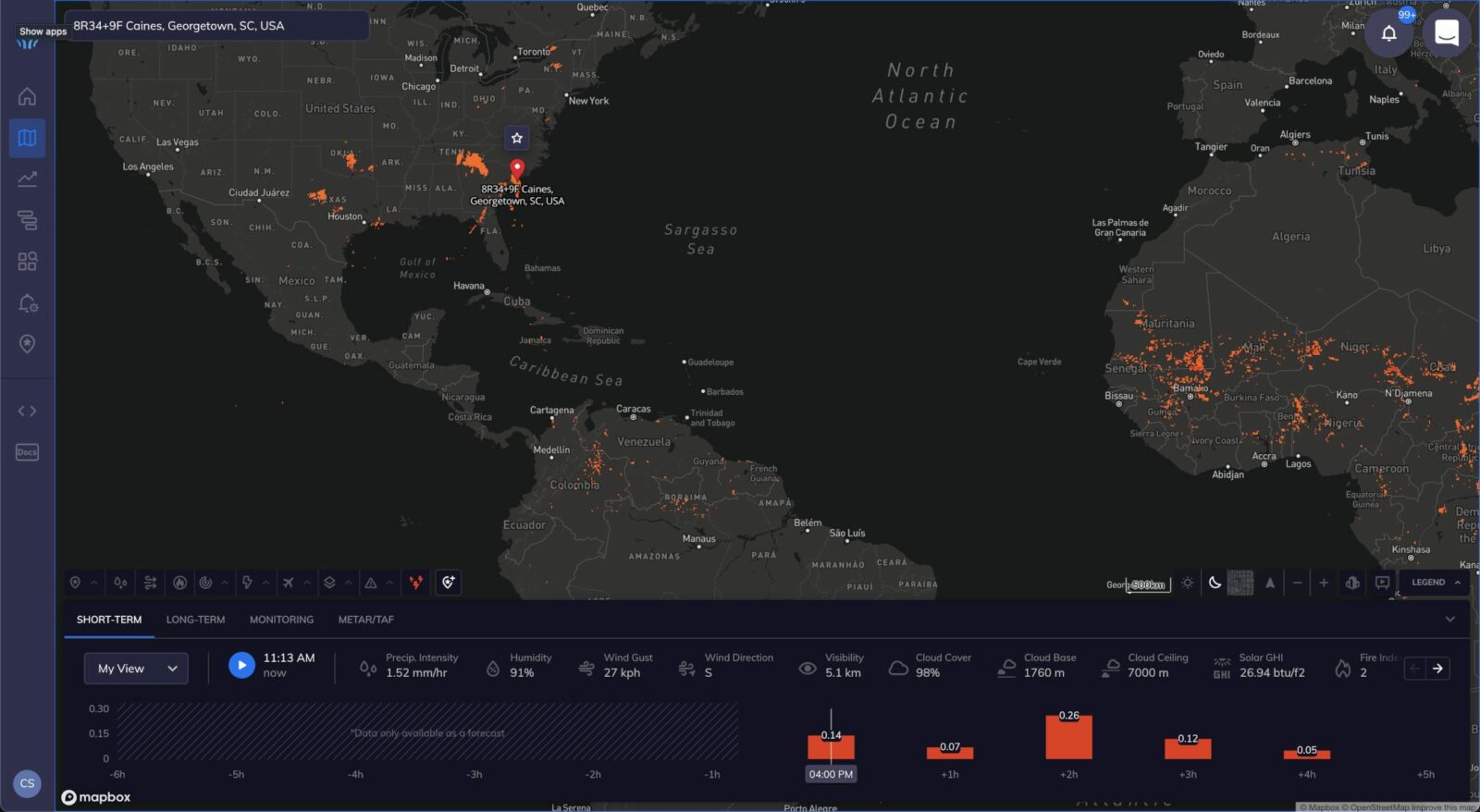Viewport: 1480px width, 812px height.
Task: Expand the LEGEND panel
Action: tap(1436, 583)
